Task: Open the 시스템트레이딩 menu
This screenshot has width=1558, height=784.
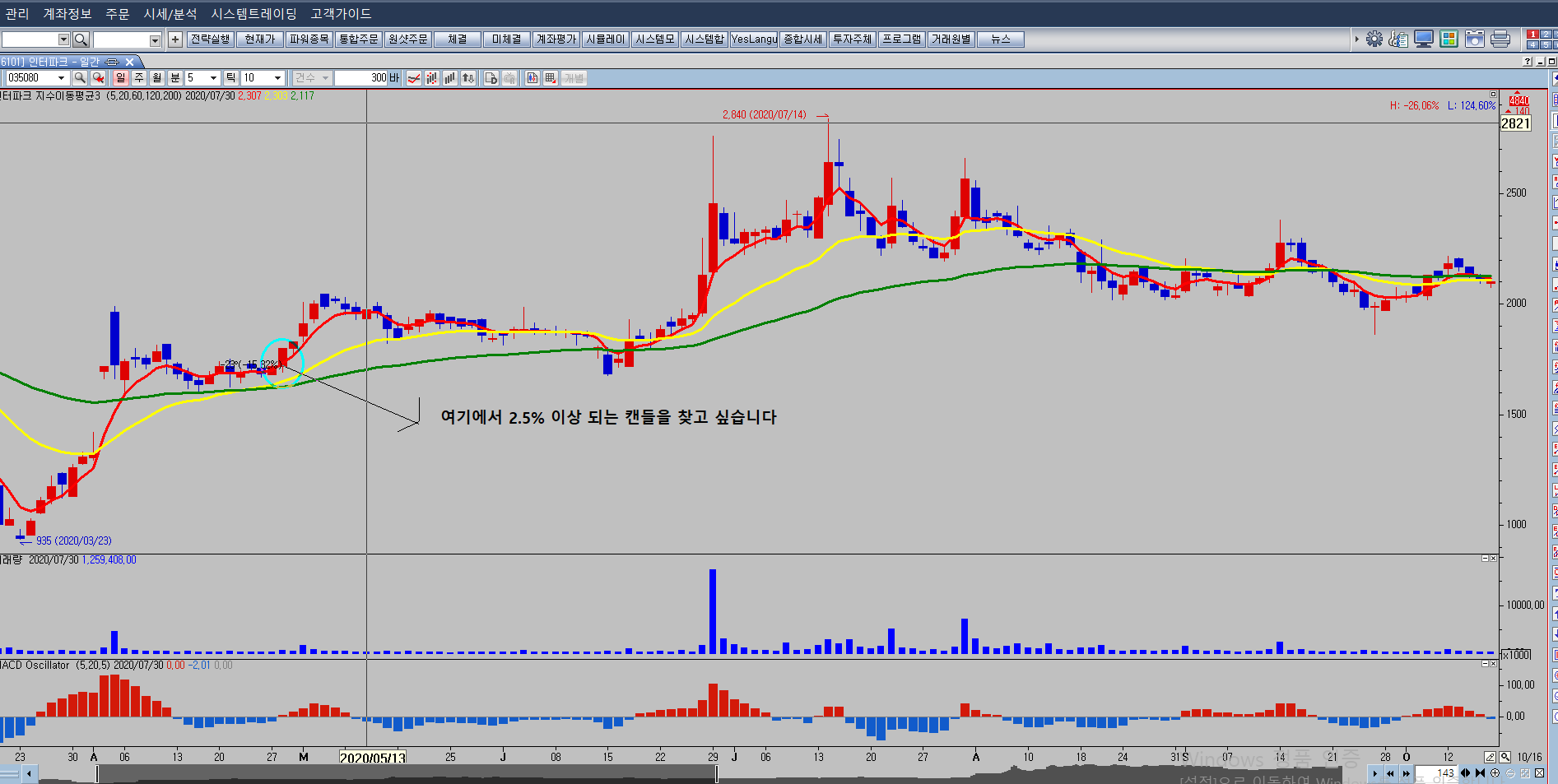Action: point(253,14)
